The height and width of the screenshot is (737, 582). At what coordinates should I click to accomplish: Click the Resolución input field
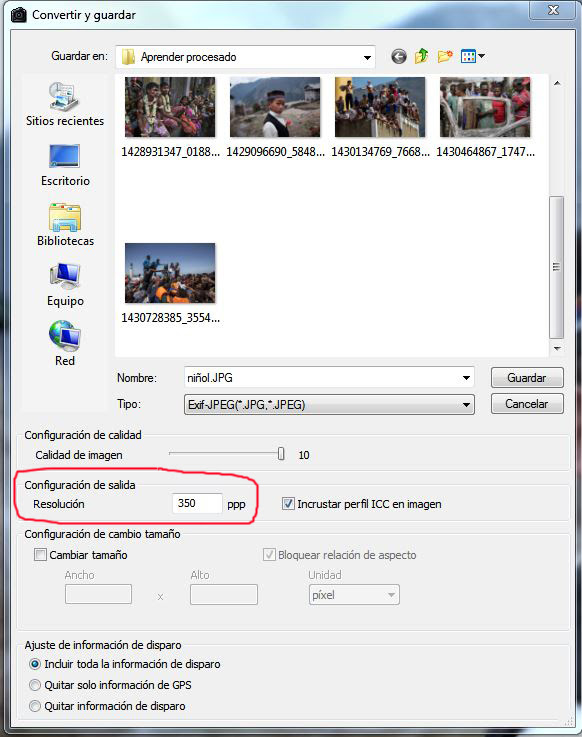click(x=197, y=503)
